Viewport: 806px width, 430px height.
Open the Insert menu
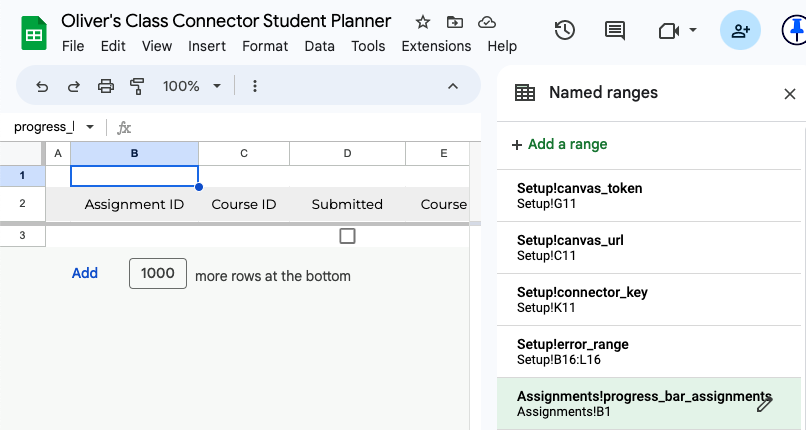point(207,46)
